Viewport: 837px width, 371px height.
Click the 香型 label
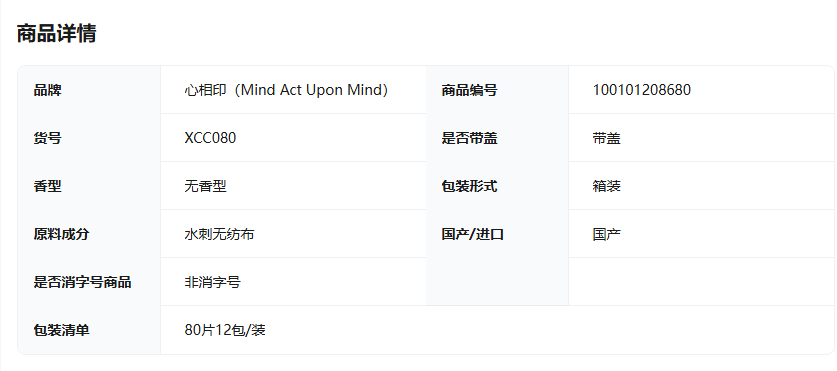pos(48,186)
